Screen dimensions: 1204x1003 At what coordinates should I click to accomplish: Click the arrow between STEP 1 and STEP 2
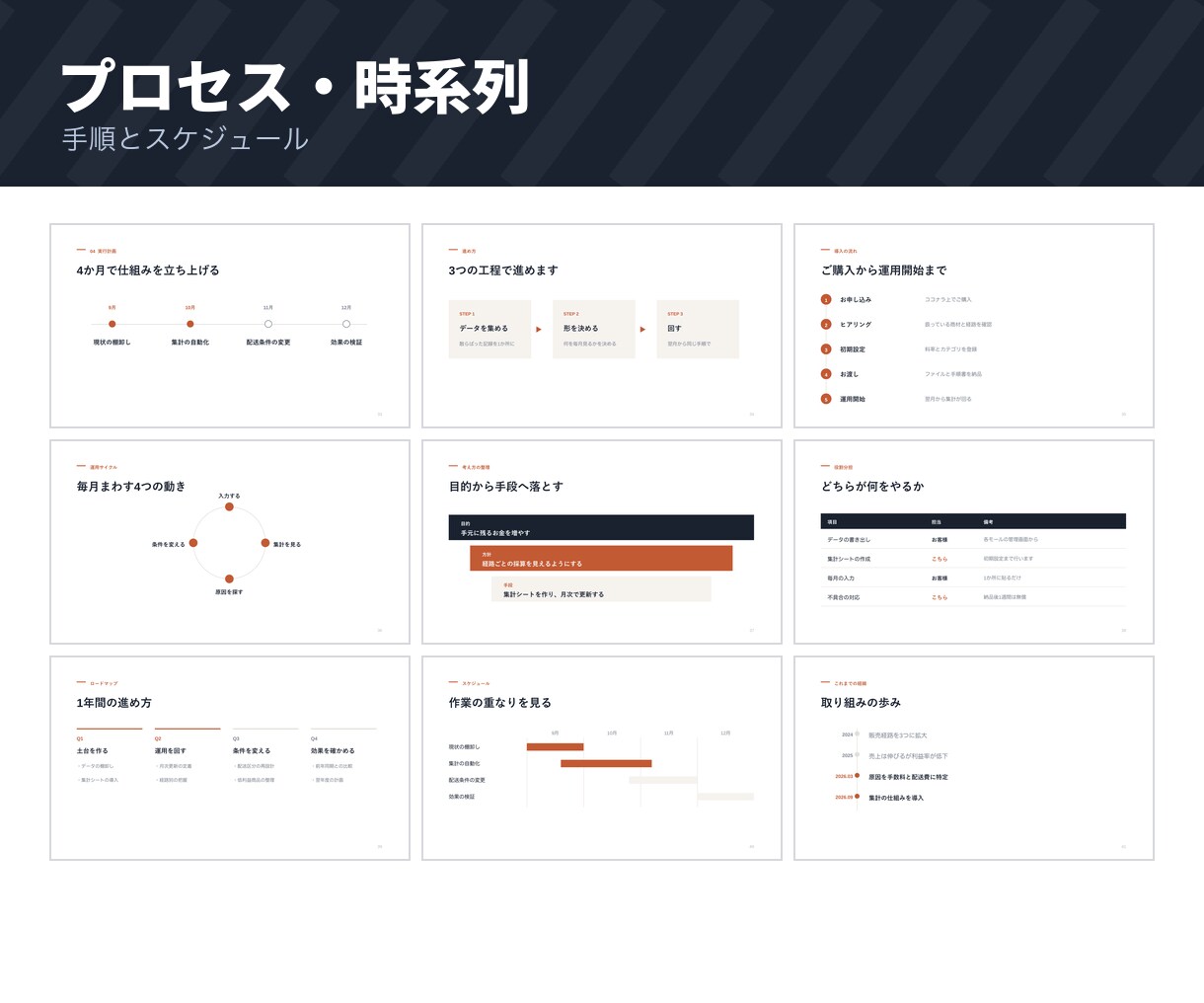539,330
